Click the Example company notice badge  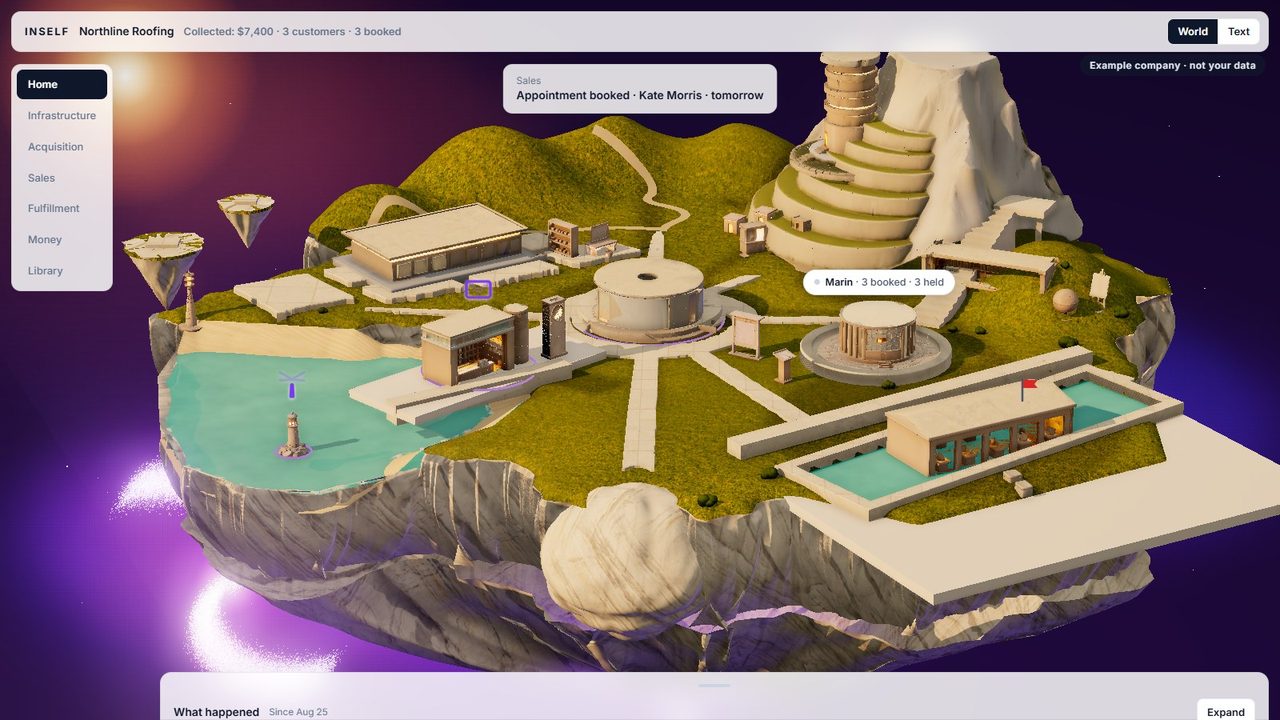[x=1172, y=65]
